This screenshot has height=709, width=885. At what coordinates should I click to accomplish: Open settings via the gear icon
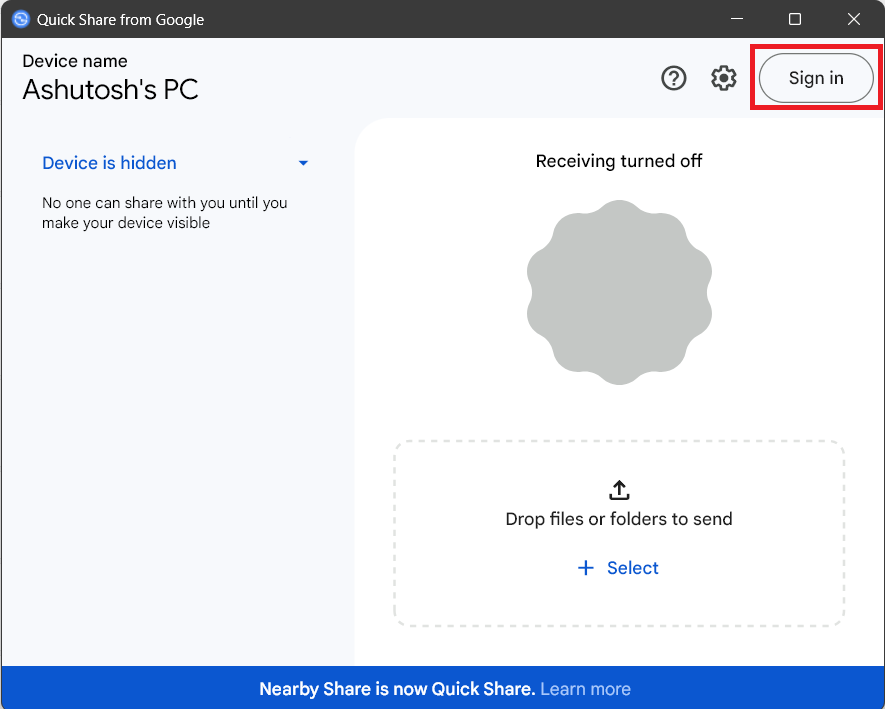723,78
